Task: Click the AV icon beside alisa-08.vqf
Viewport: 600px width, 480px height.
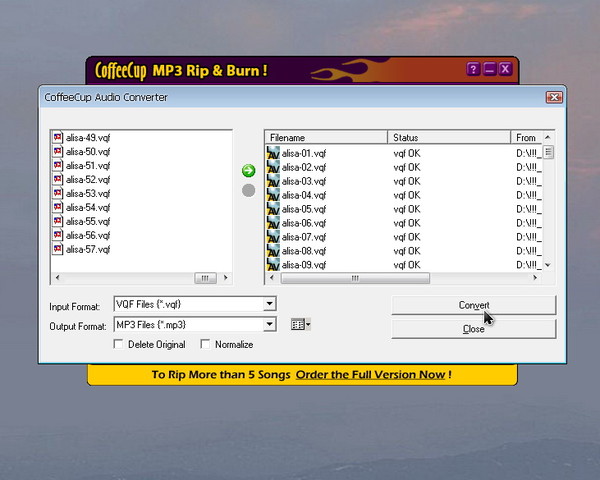Action: coord(273,251)
